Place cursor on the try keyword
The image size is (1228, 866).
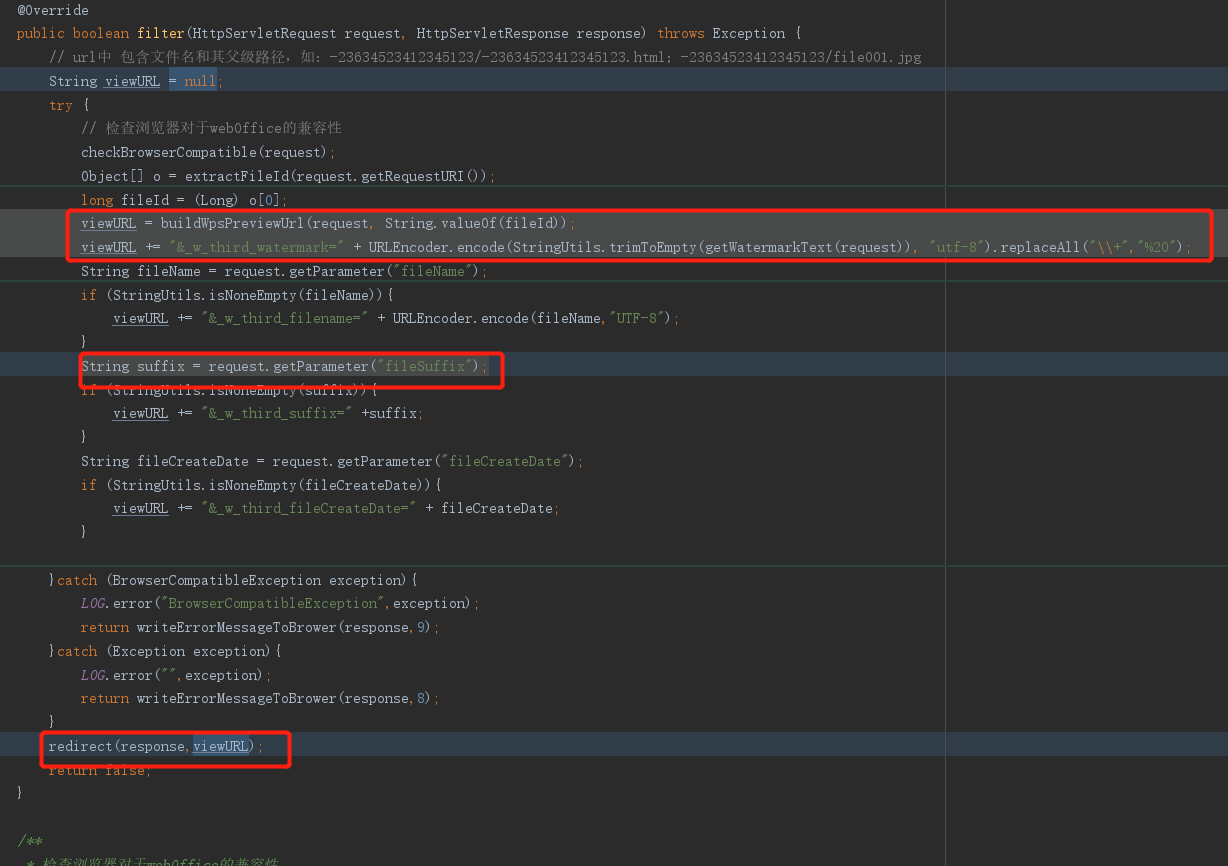[60, 105]
